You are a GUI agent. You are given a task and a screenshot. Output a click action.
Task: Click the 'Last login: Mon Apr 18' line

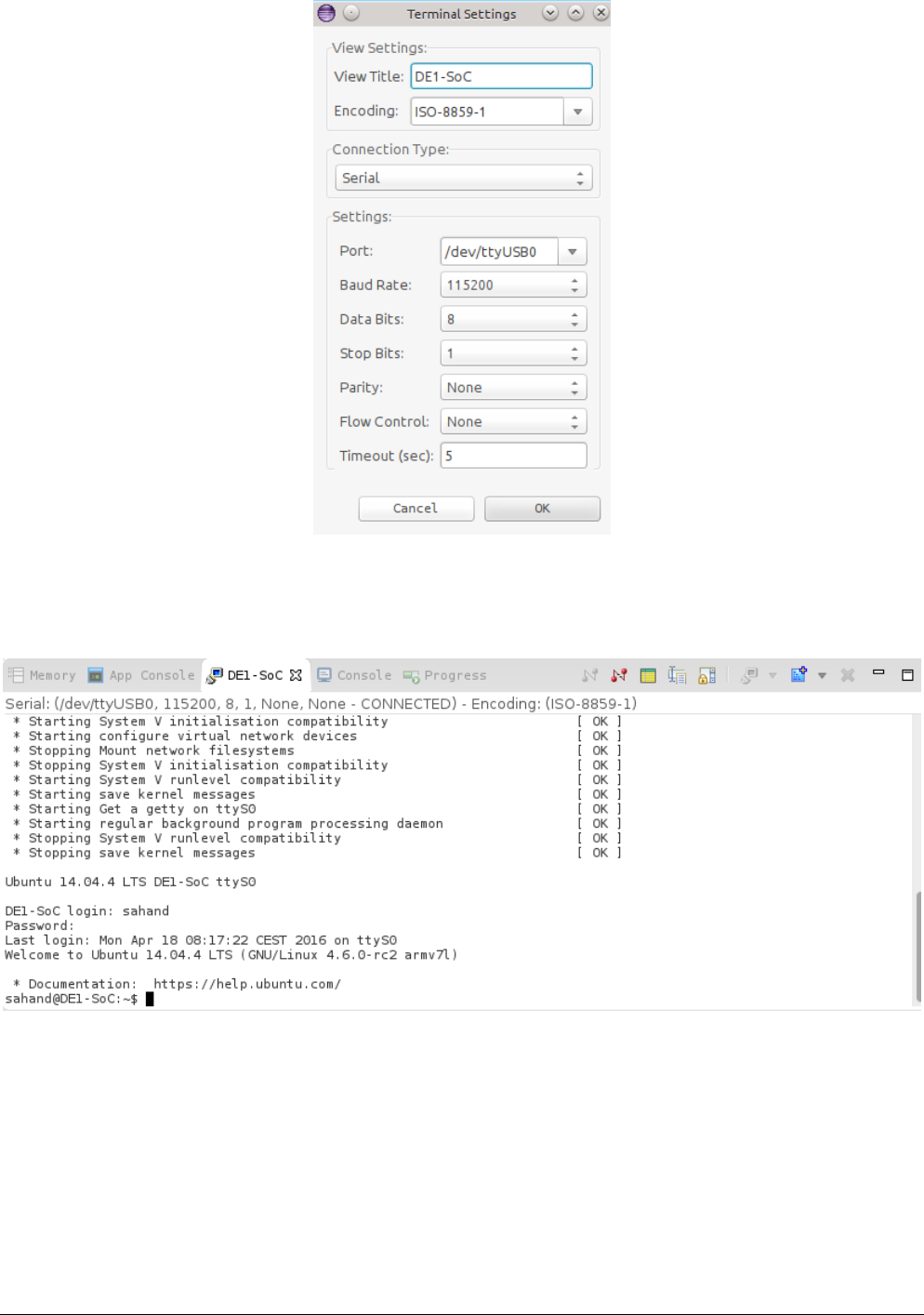201,940
